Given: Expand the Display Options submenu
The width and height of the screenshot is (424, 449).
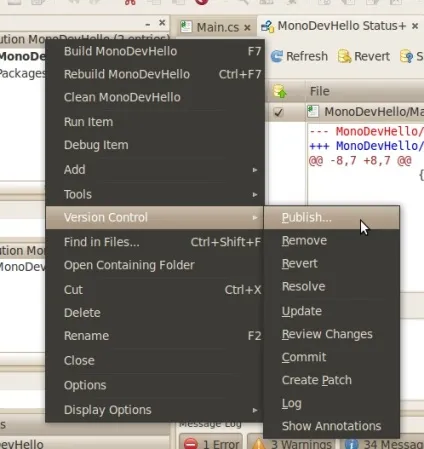Looking at the screenshot, I should point(155,410).
